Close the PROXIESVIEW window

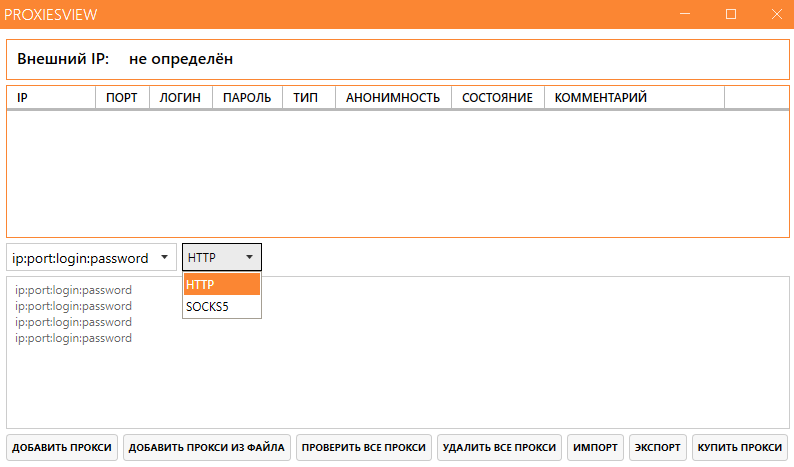[776, 14]
